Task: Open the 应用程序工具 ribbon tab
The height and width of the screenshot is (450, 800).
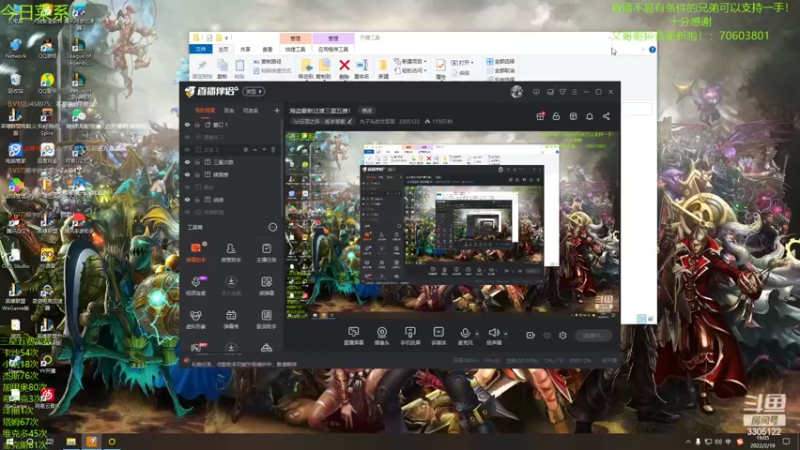Action: [x=333, y=49]
